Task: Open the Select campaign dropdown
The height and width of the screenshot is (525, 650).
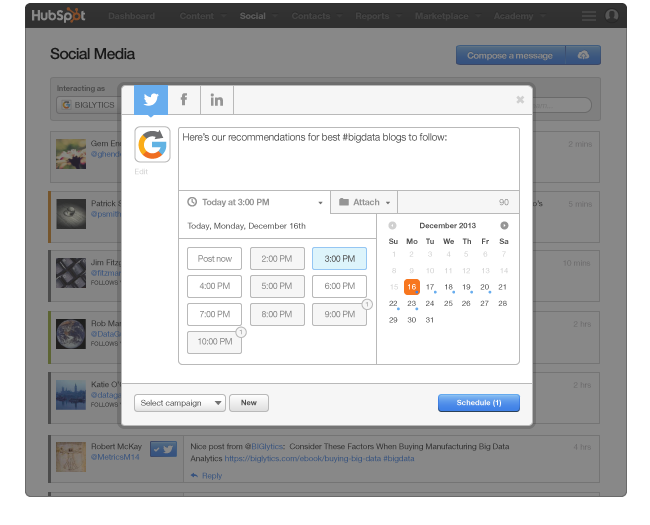Action: tap(180, 403)
